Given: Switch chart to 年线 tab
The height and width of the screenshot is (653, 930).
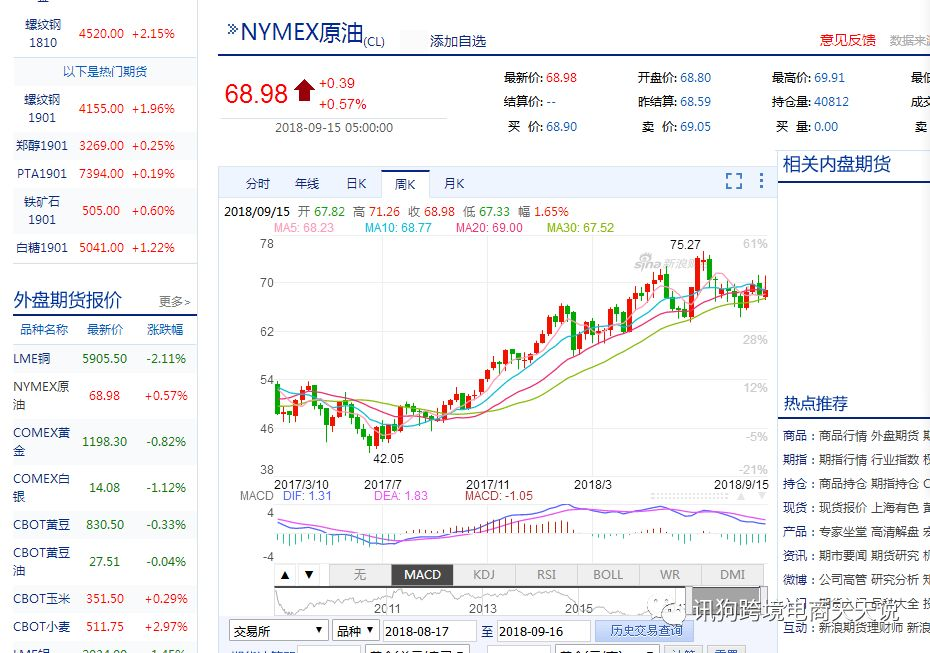Looking at the screenshot, I should pyautogui.click(x=307, y=184).
